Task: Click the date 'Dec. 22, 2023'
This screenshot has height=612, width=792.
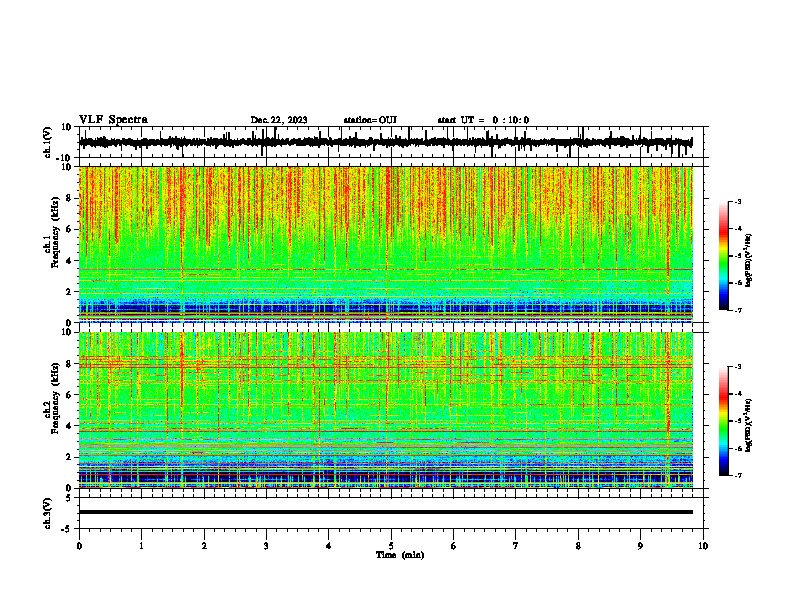Action: (x=279, y=120)
